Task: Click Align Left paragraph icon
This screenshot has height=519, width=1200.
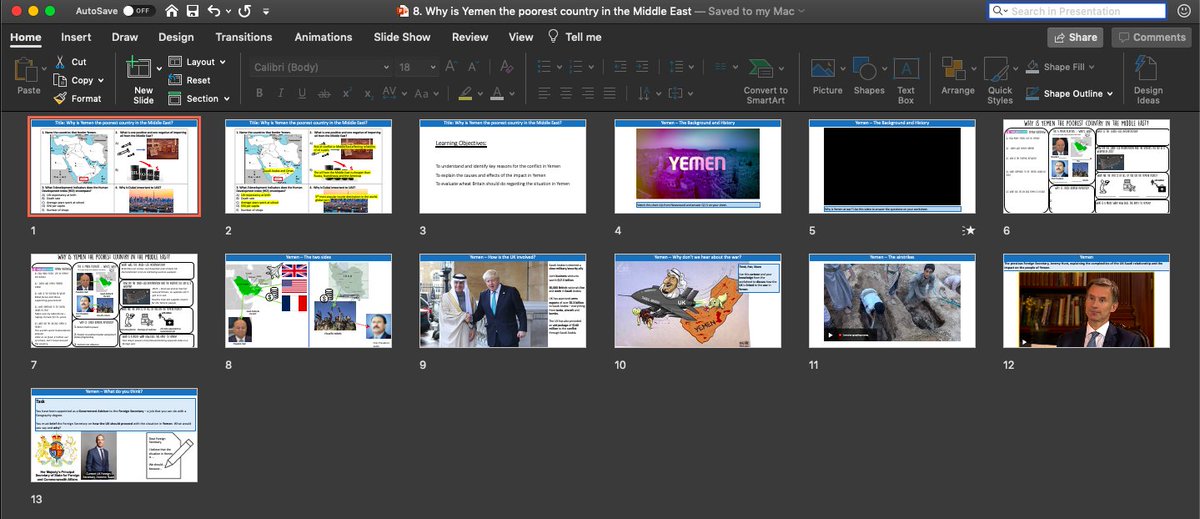Action: pyautogui.click(x=544, y=93)
